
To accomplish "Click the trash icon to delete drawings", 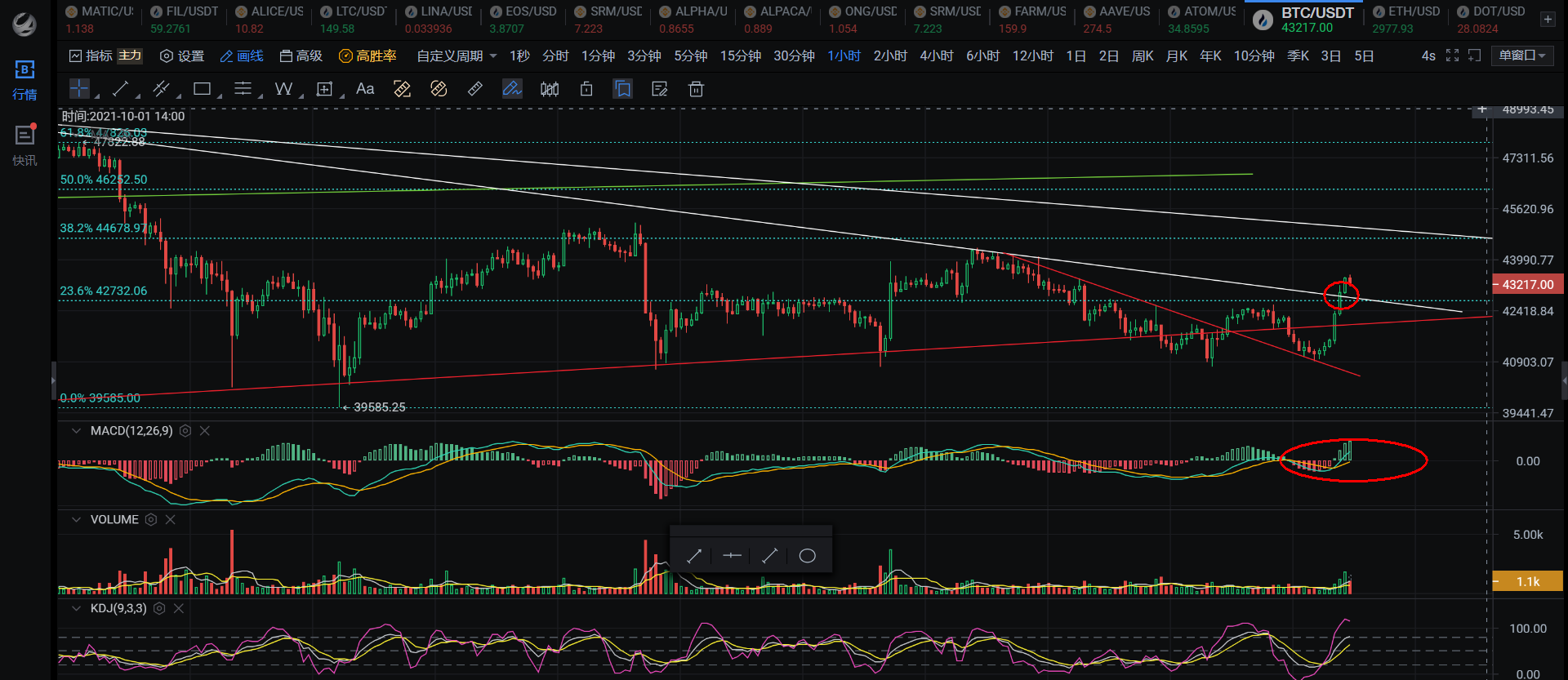I will pos(696,89).
